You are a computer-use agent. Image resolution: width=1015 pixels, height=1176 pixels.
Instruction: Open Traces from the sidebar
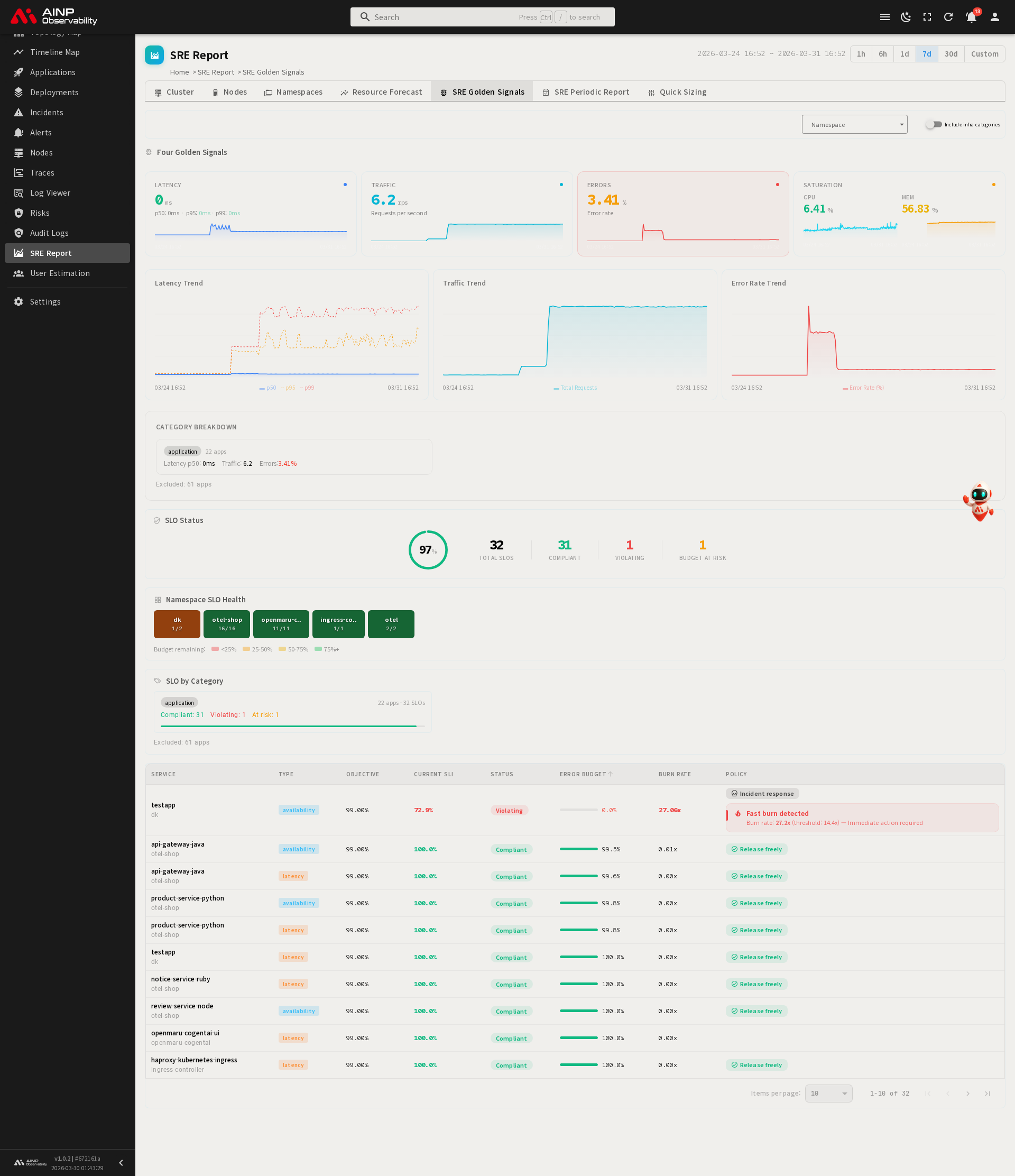pos(42,172)
